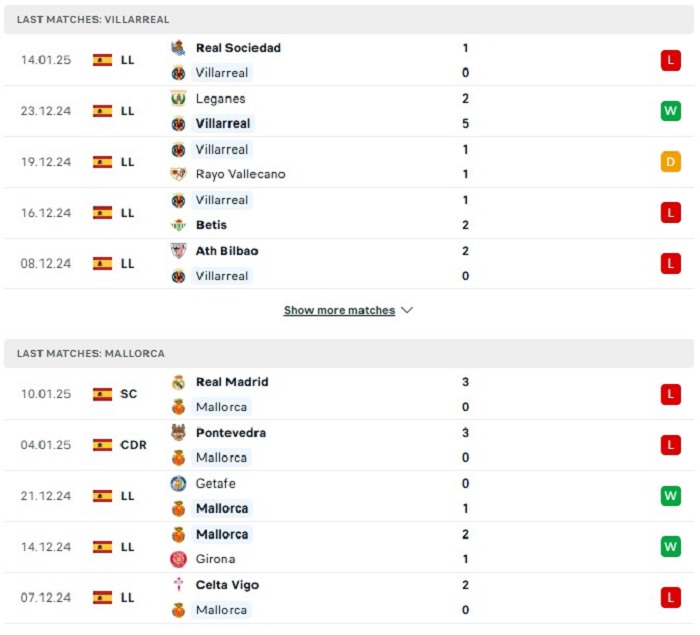Click the Celta Vigo crest icon

click(x=178, y=585)
